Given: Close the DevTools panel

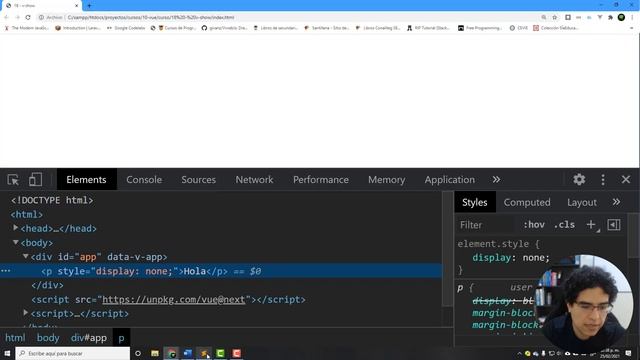Looking at the screenshot, I should 626,180.
